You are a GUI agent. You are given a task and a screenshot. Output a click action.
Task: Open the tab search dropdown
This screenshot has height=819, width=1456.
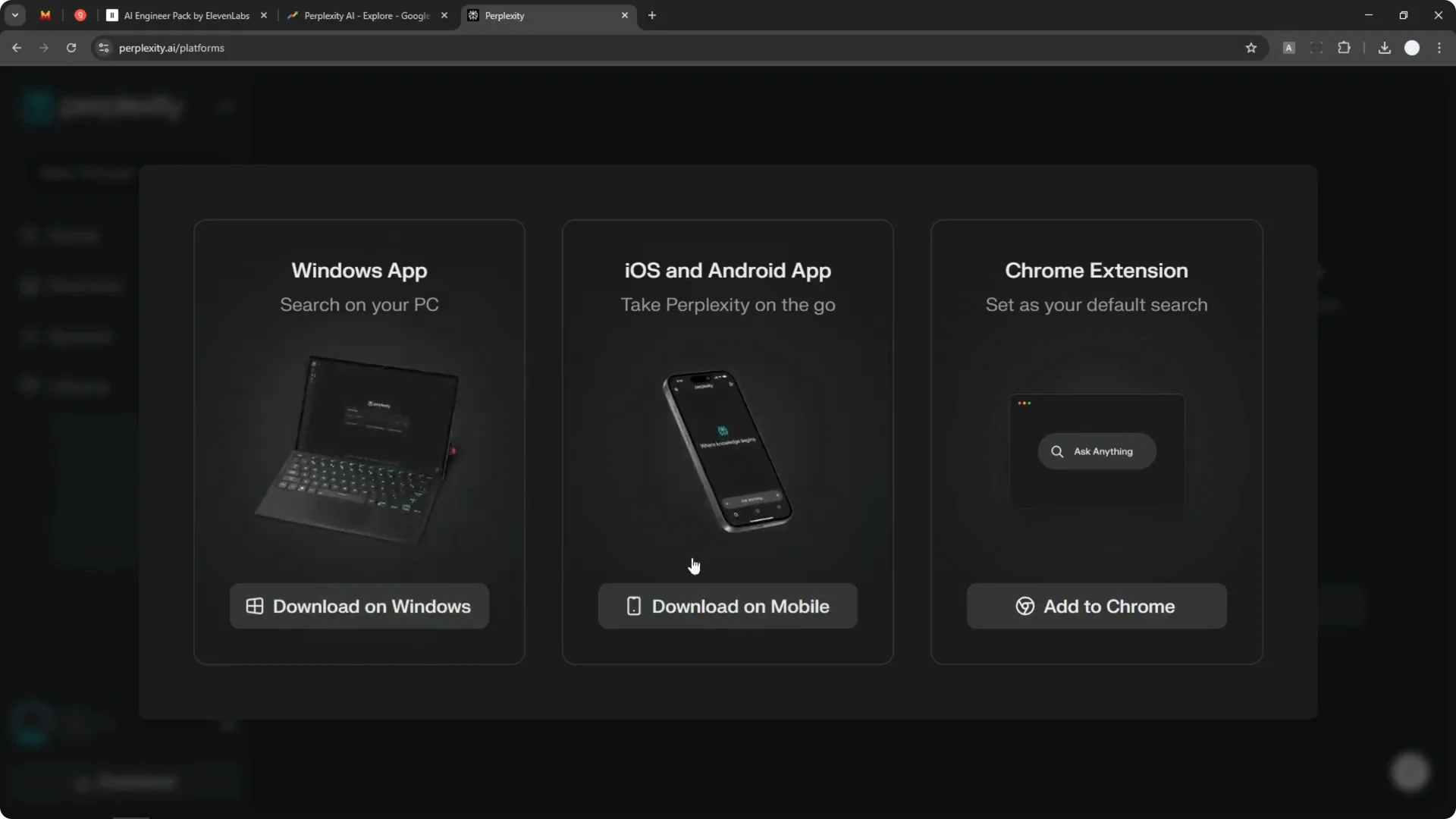(x=14, y=15)
